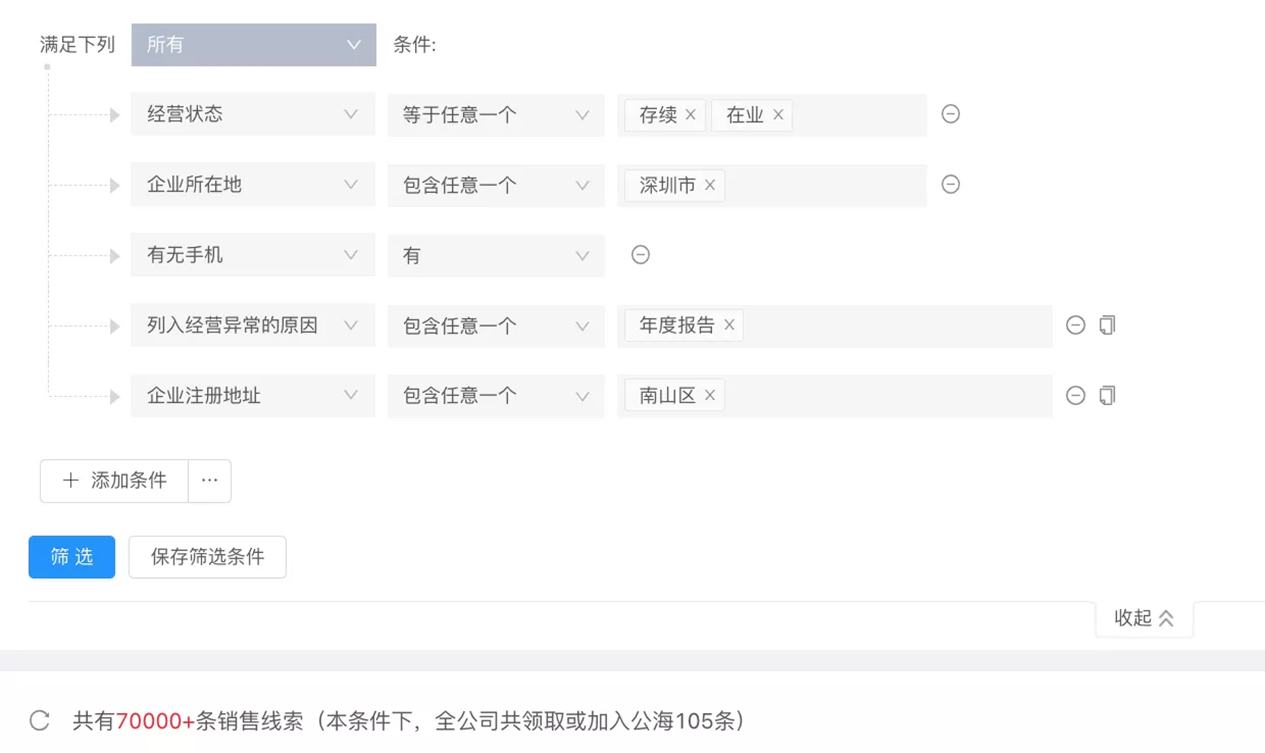Copy the 列入经营异常的原因 condition row
1265x753 pixels.
(1107, 325)
